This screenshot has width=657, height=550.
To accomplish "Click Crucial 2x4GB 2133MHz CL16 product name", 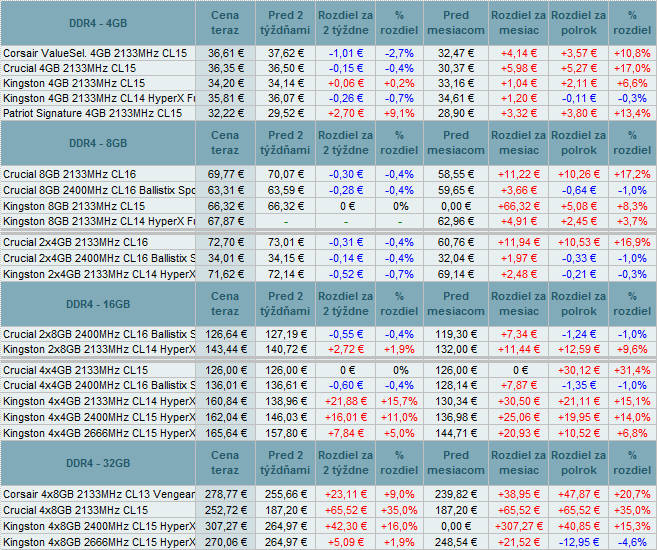I will pyautogui.click(x=75, y=242).
